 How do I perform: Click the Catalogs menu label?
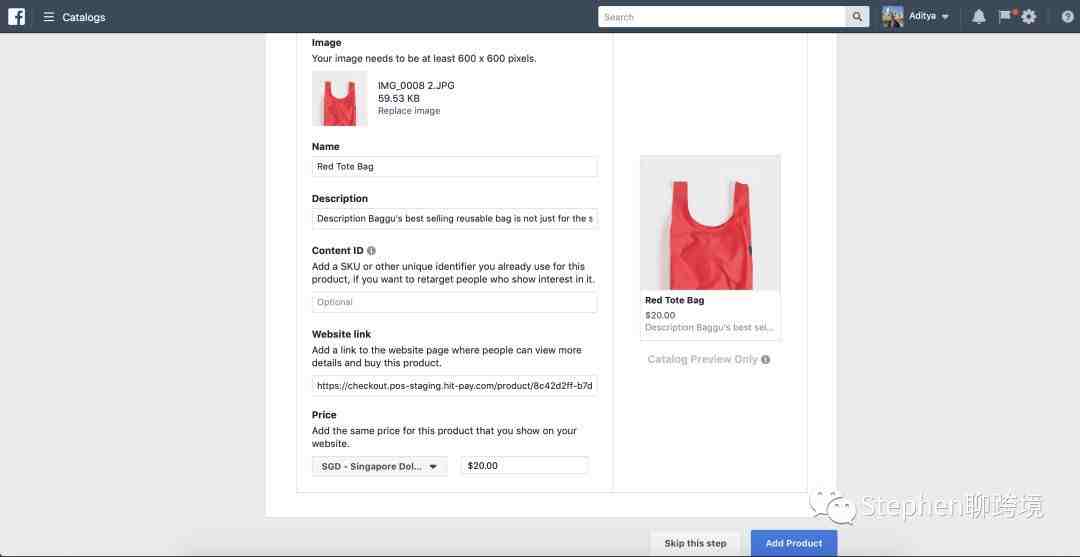tap(83, 17)
